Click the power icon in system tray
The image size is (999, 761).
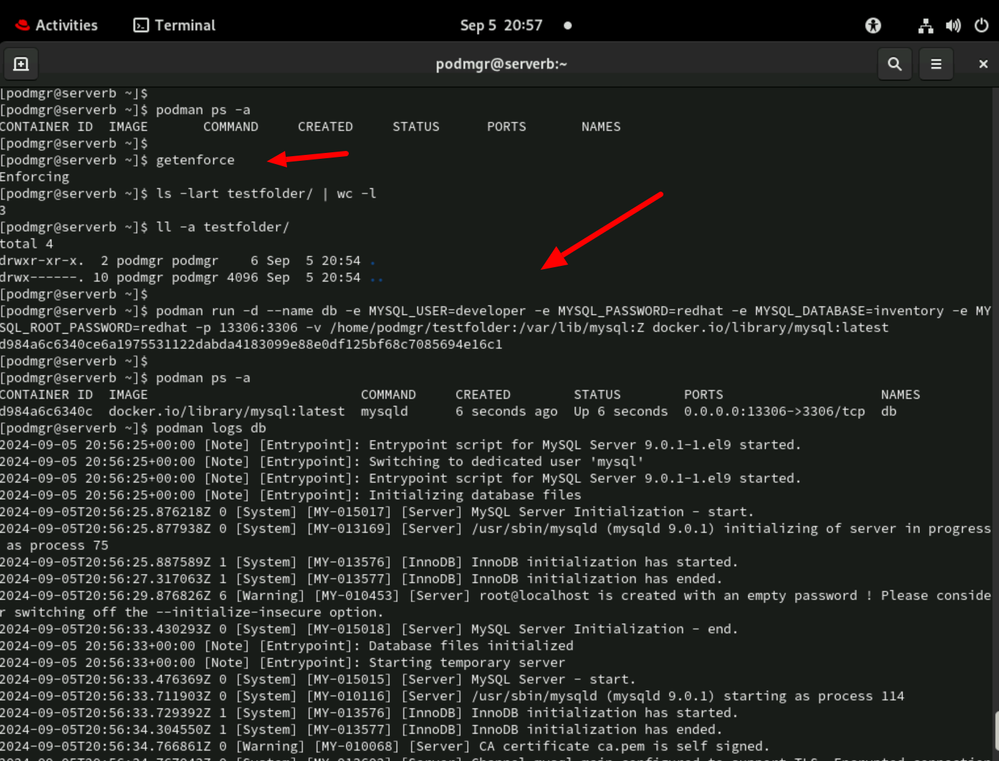coord(981,25)
